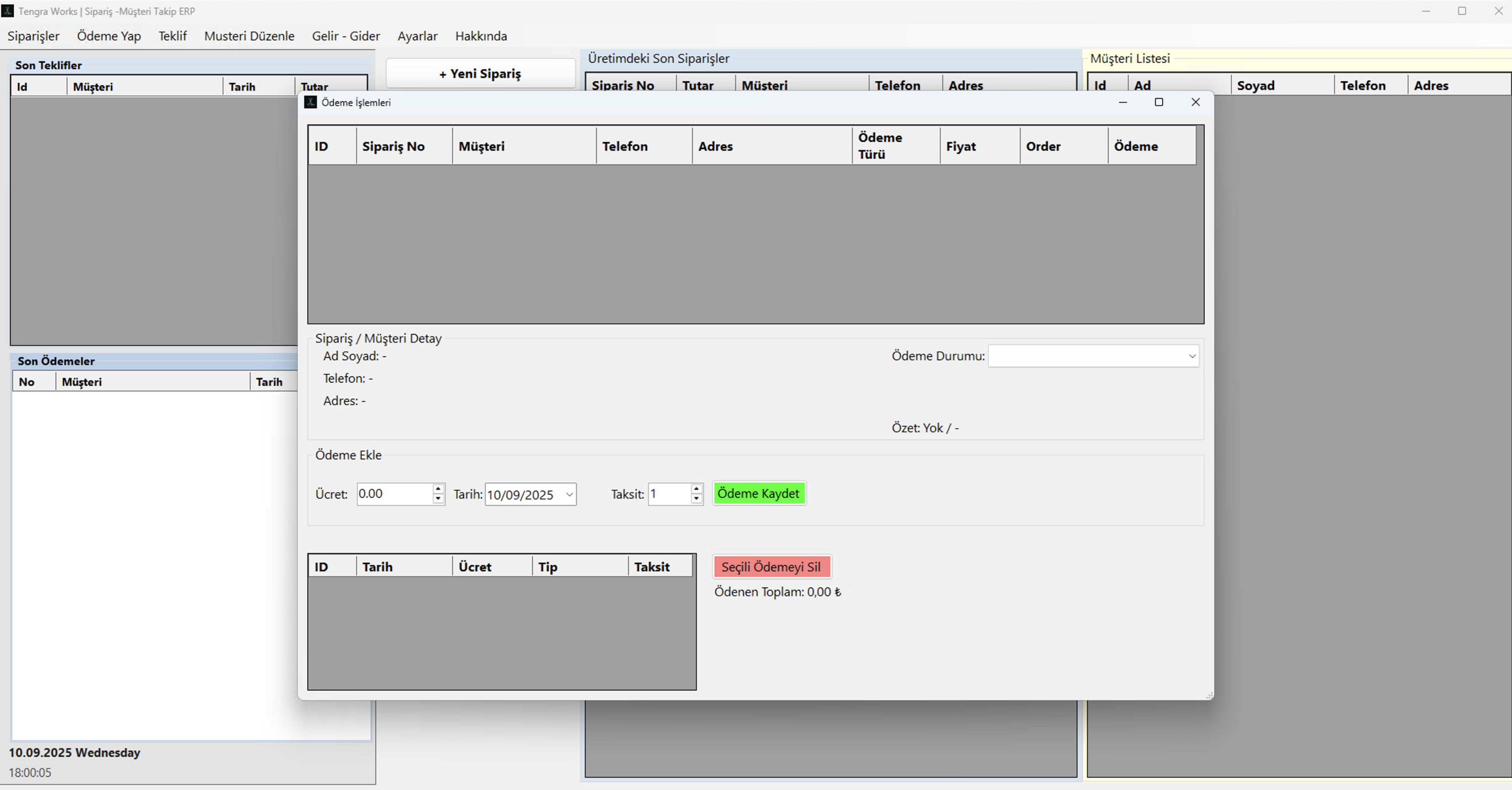
Task: Increase Taksit count with up arrow
Action: pyautogui.click(x=696, y=488)
